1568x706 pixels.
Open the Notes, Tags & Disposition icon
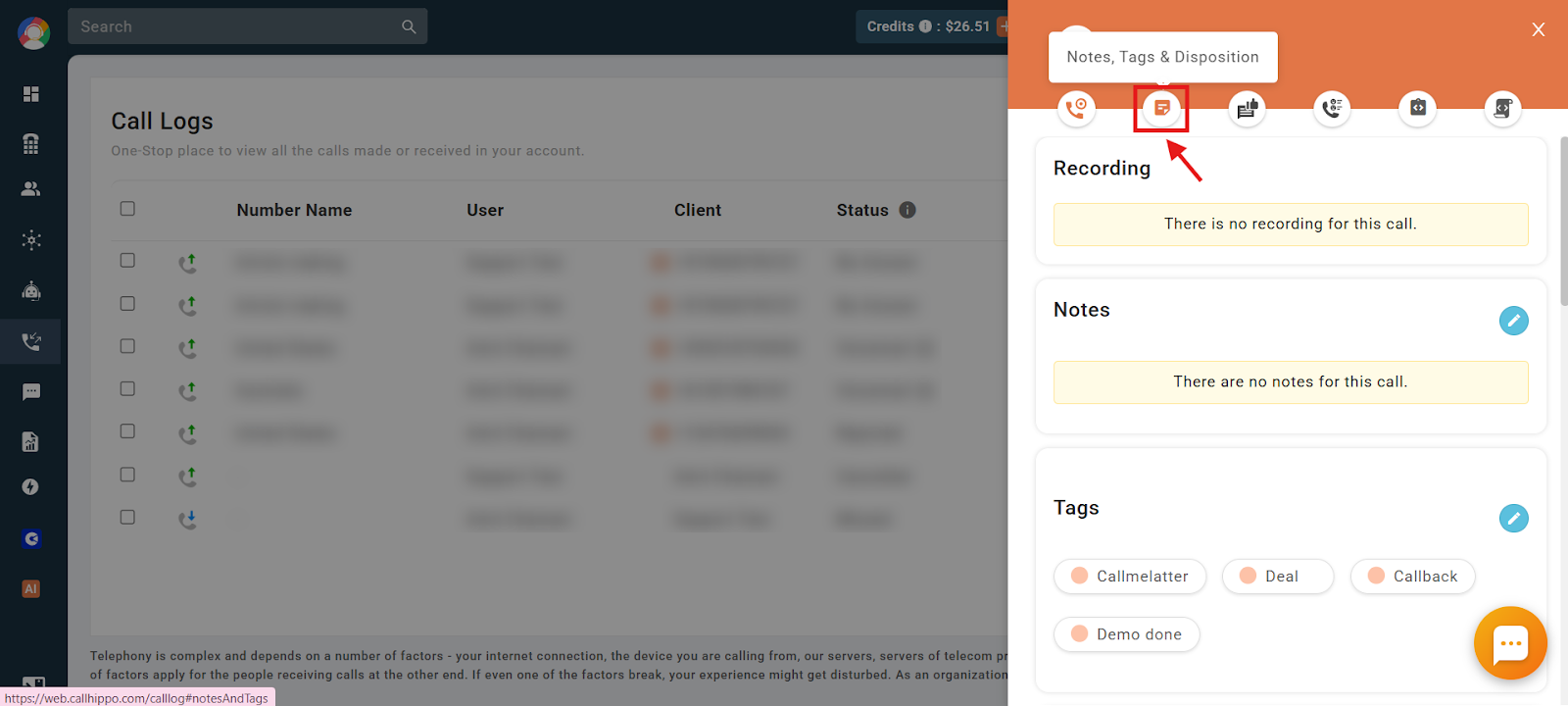pyautogui.click(x=1161, y=108)
